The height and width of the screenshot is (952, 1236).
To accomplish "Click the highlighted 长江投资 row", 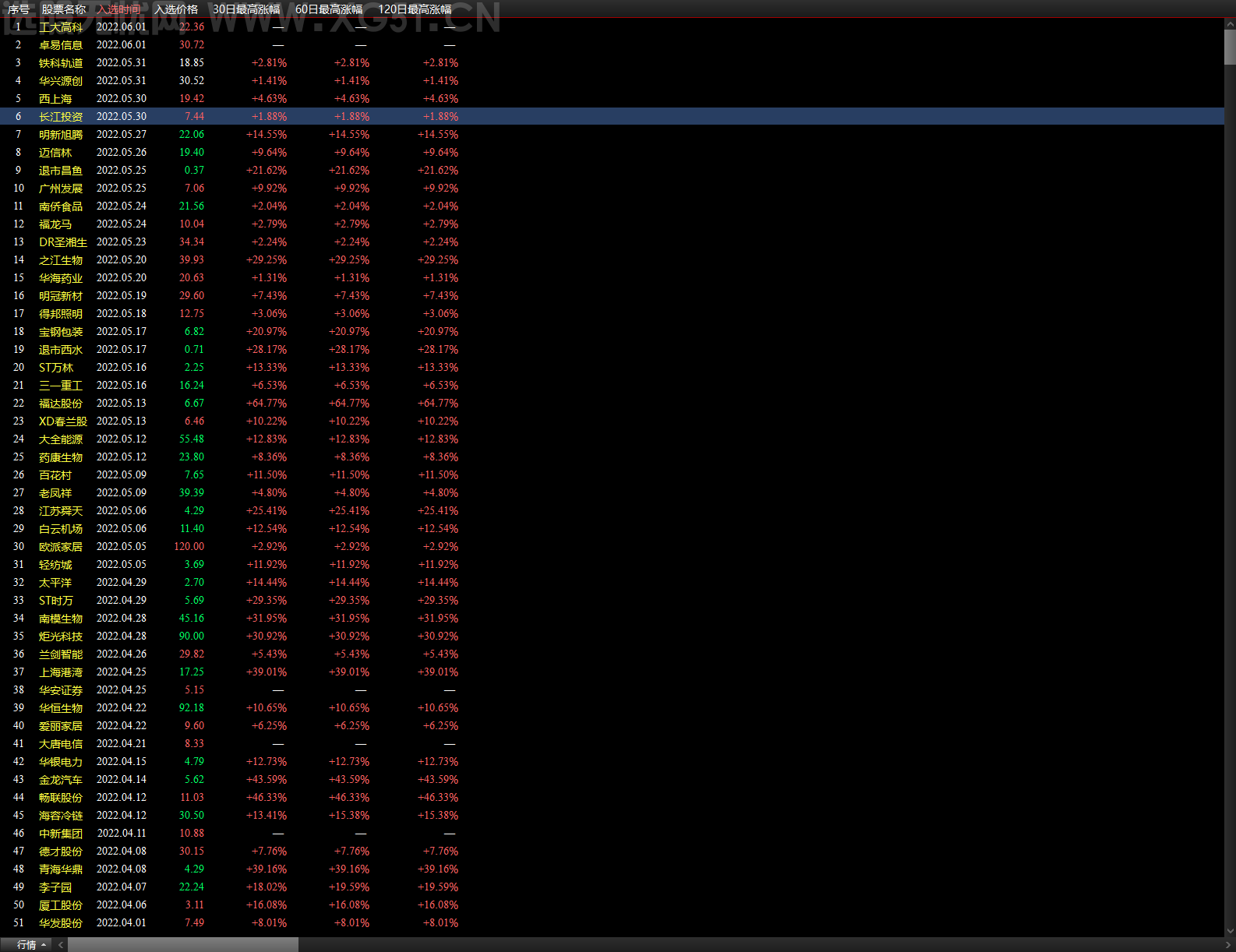I will (612, 116).
